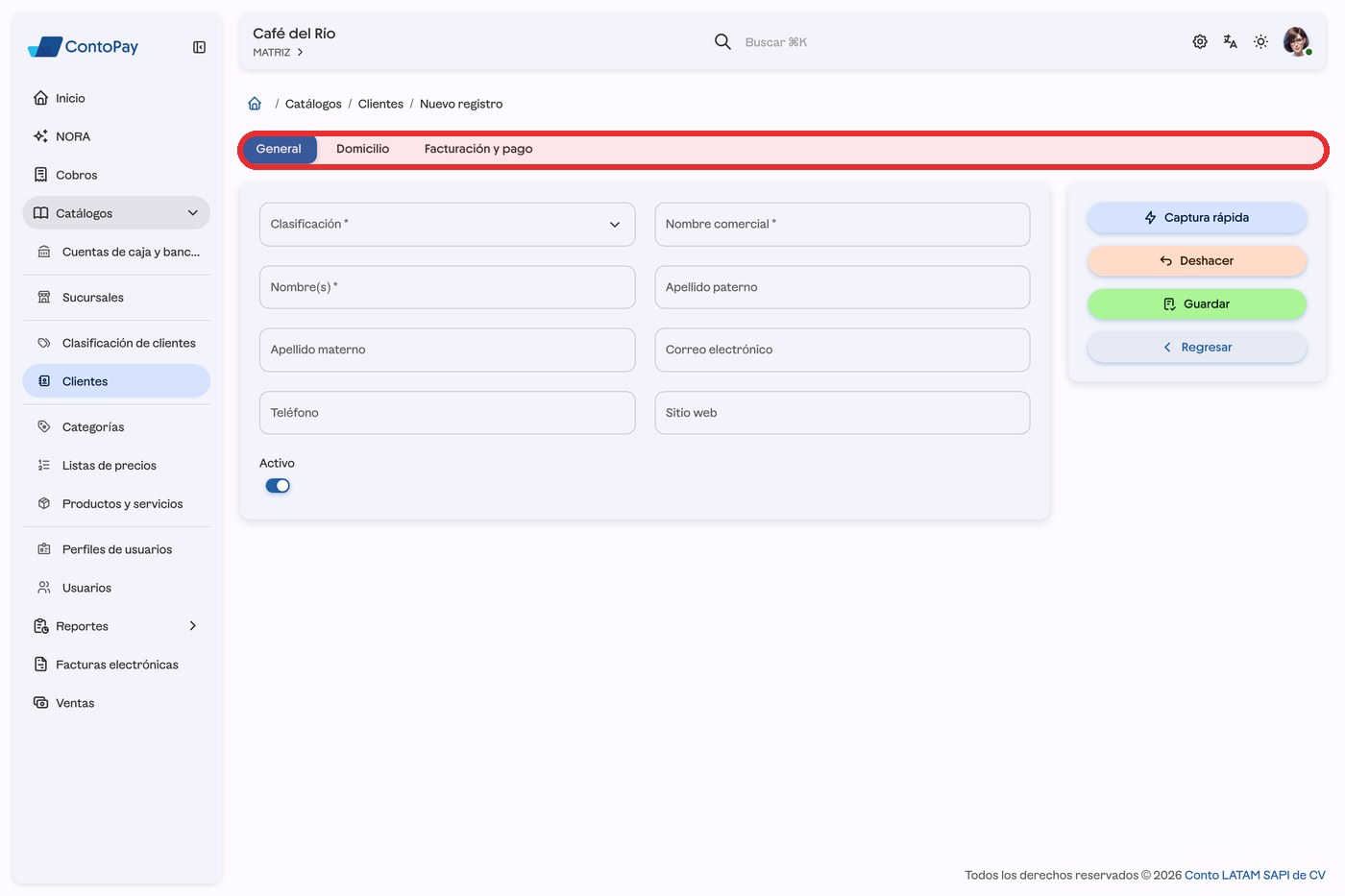This screenshot has height=896, width=1345.
Task: Collapse the sidebar panel icon
Action: [x=199, y=47]
